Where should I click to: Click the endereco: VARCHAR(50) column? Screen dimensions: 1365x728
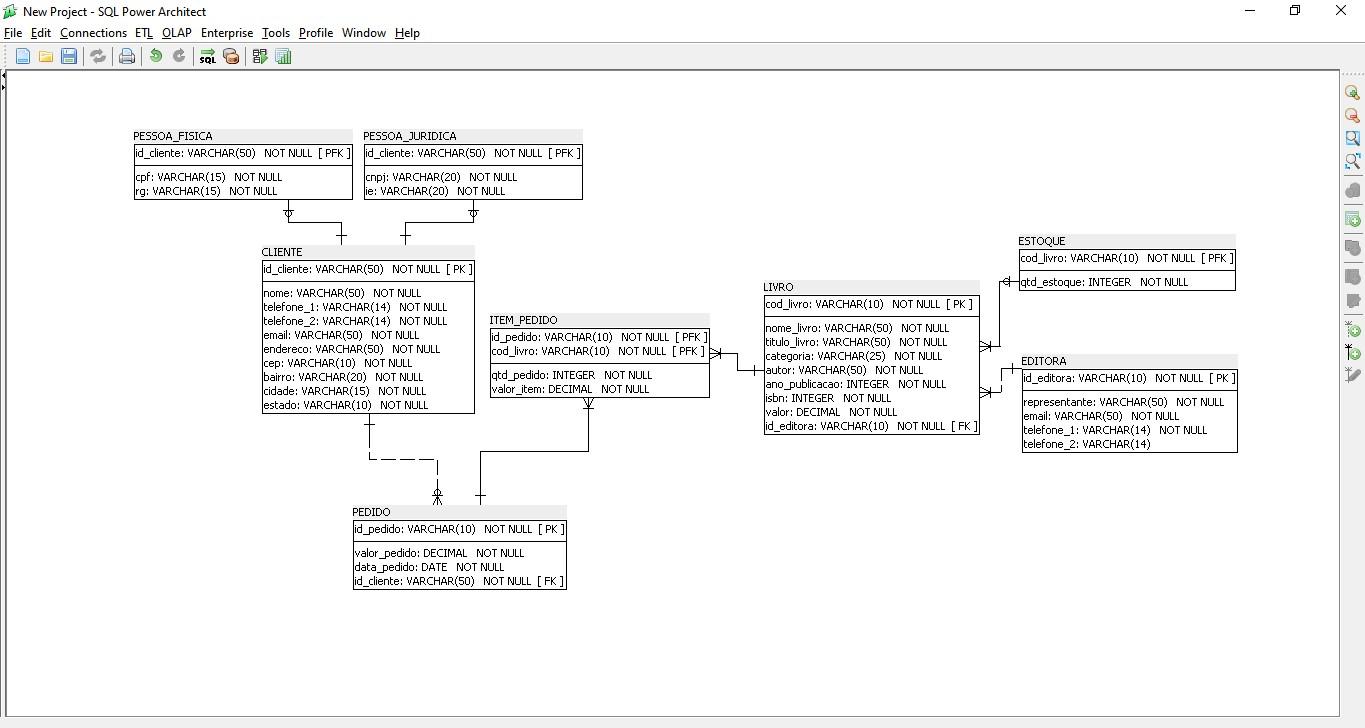point(352,349)
